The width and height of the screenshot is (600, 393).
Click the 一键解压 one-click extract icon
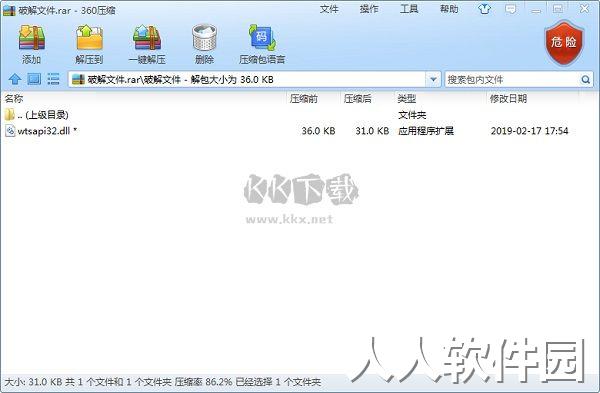(x=147, y=38)
